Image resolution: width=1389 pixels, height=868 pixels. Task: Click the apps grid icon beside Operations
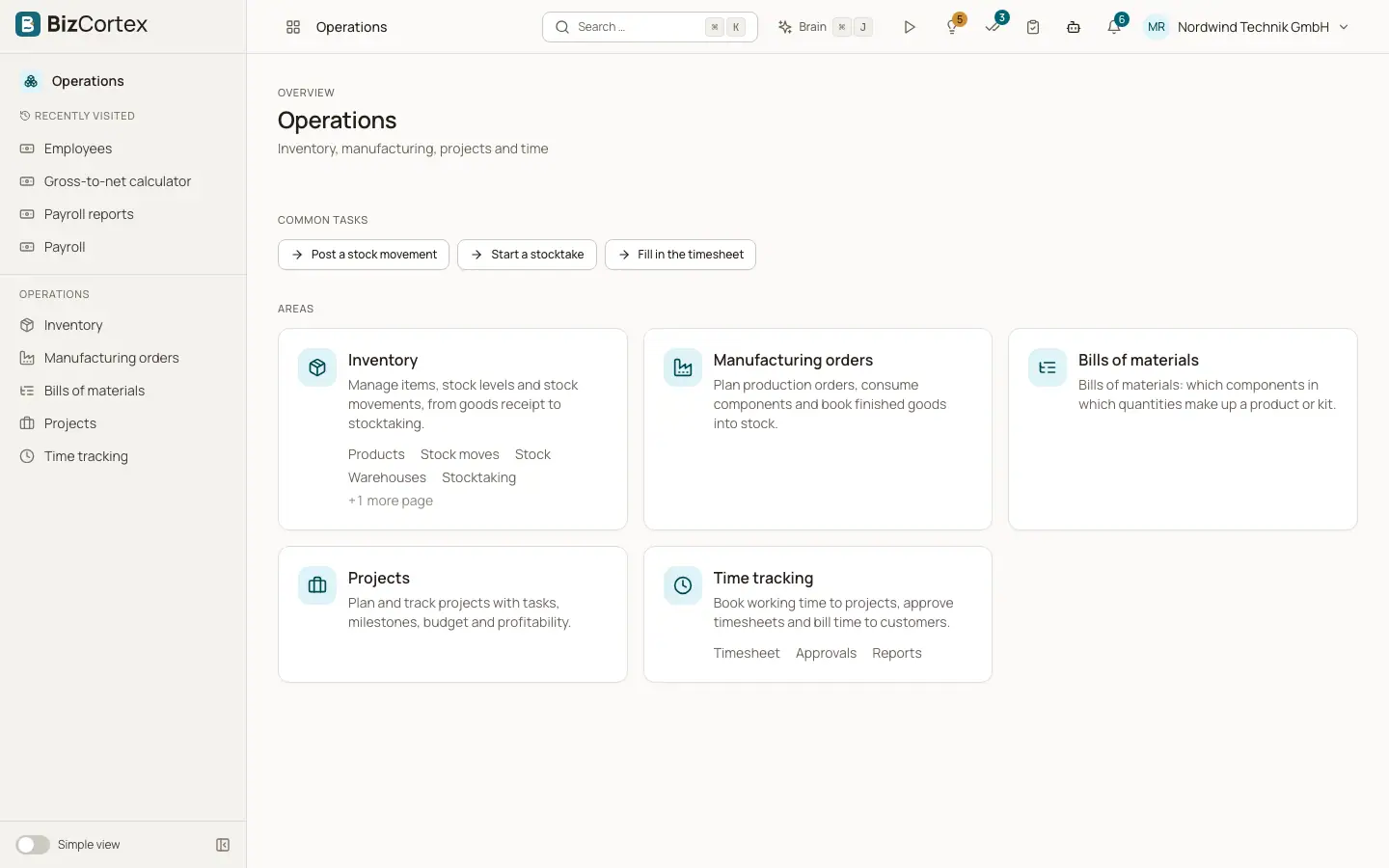click(293, 27)
